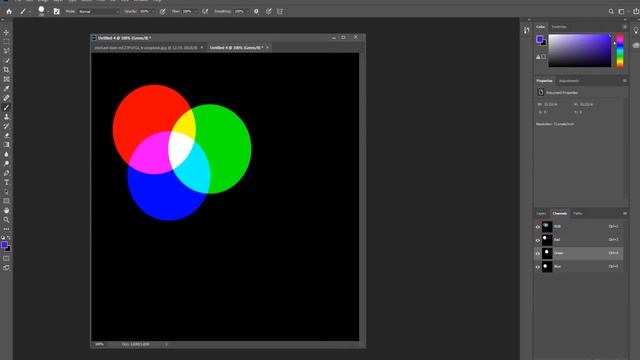The image size is (640, 360).
Task: Select the Move tool
Action: pyautogui.click(x=6, y=32)
